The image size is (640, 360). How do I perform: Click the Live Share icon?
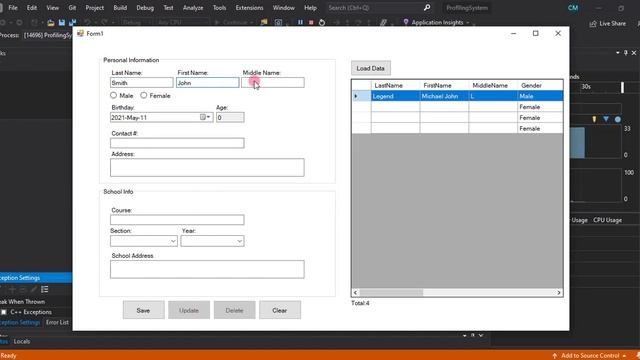(593, 24)
